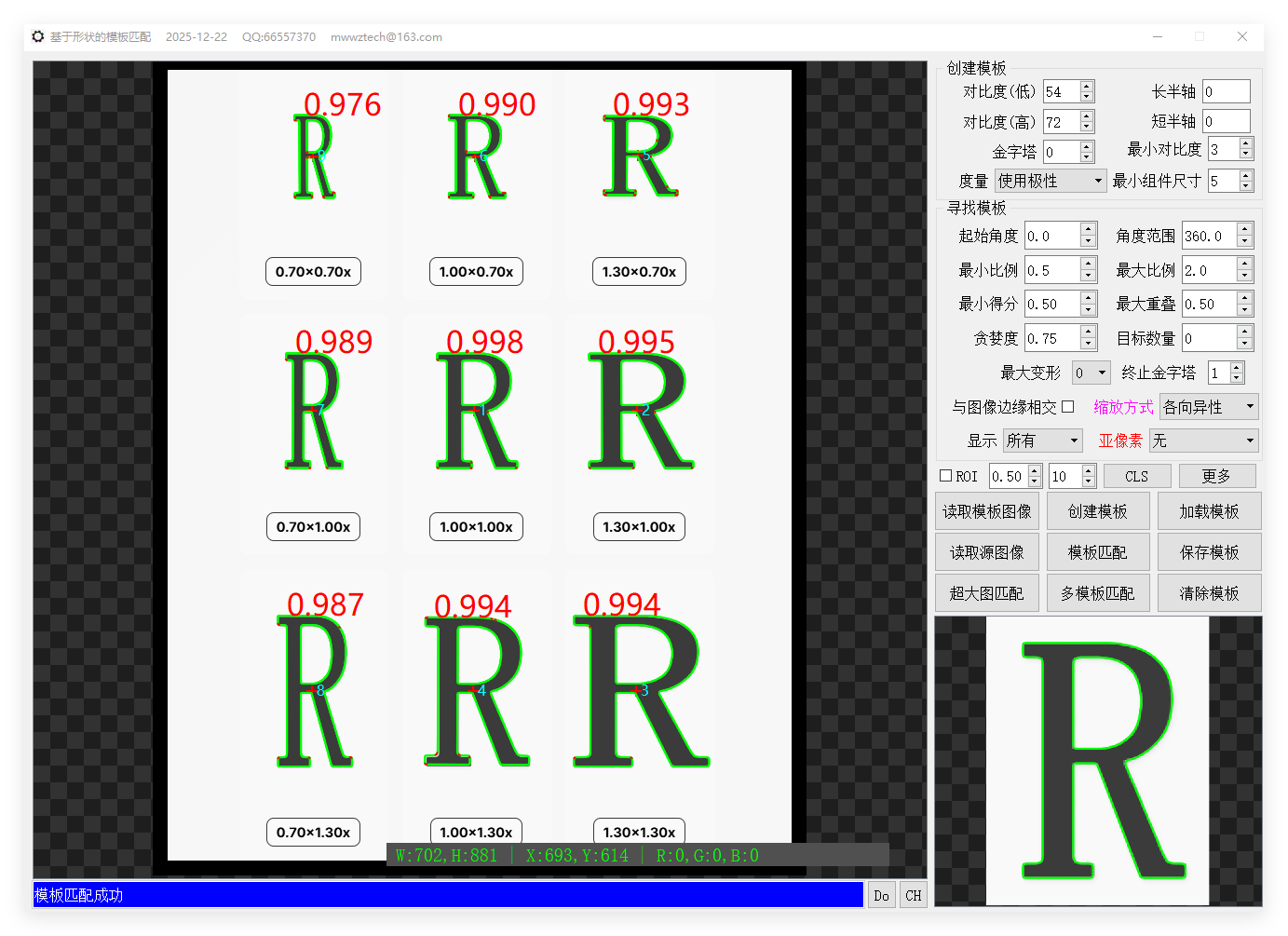Click the template R preview thumbnail

point(1098,761)
